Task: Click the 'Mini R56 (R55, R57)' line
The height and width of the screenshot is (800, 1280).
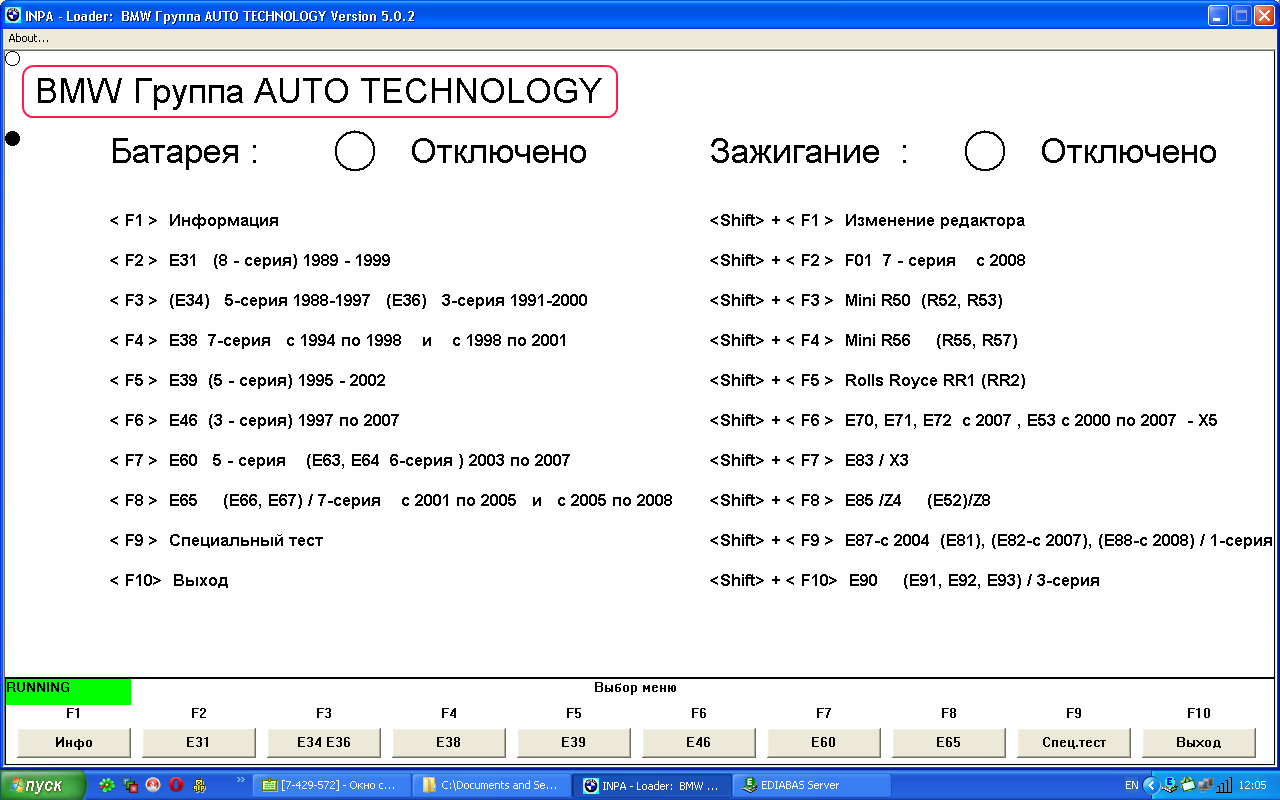Action: pyautogui.click(x=864, y=340)
